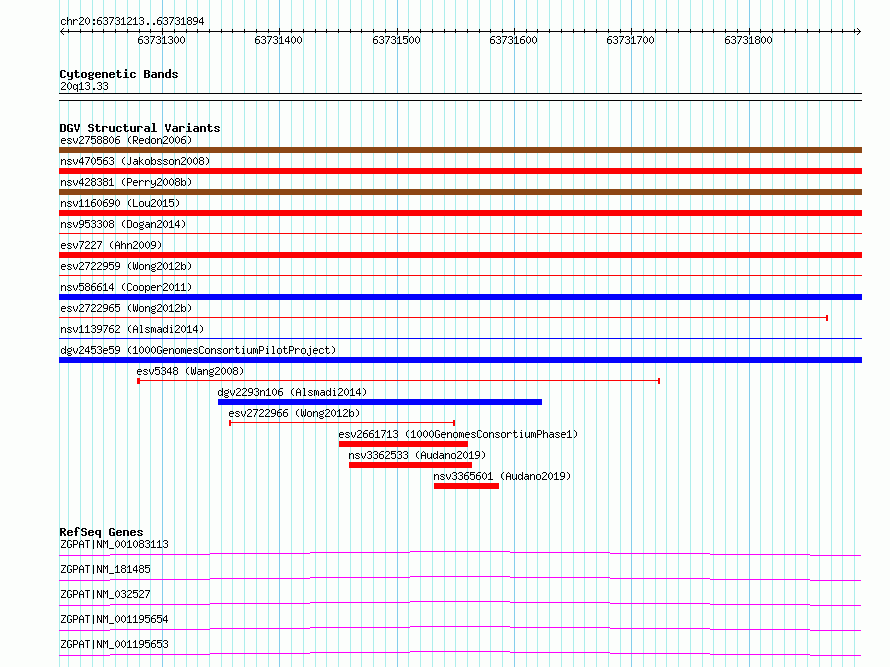Click the nsv3365601 (Audano2019) red bar

(x=467, y=486)
